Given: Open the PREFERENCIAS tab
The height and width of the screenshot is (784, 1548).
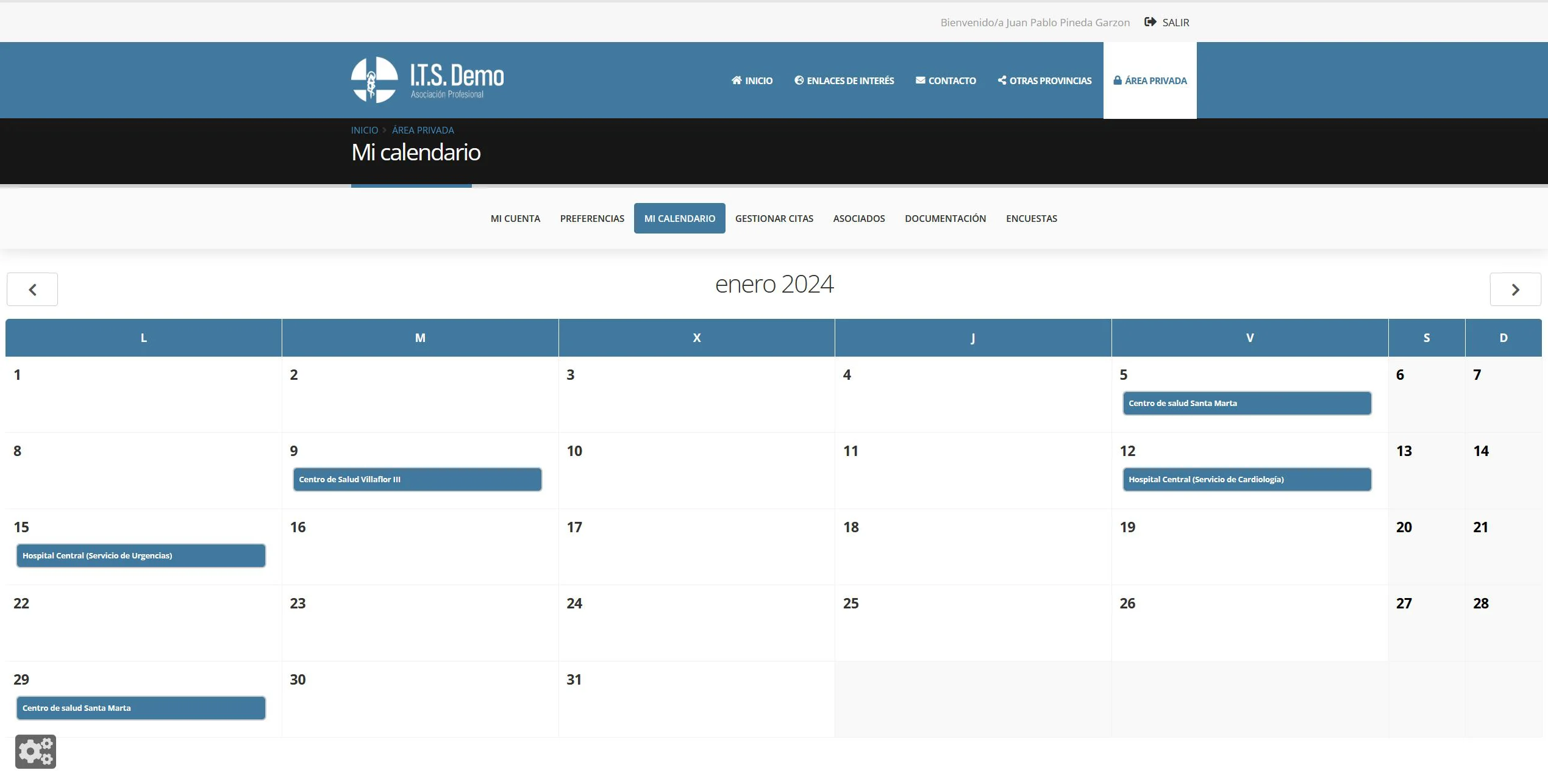Looking at the screenshot, I should point(592,218).
